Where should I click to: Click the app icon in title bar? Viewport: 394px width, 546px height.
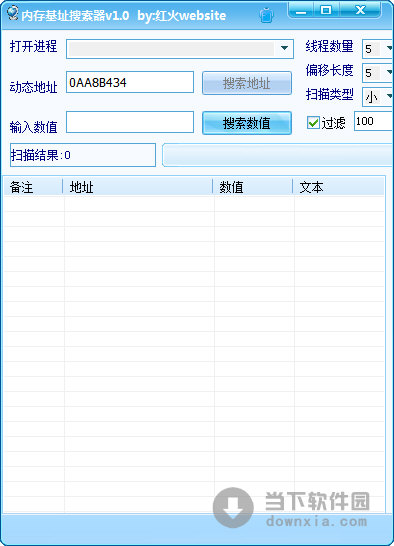[x=13, y=13]
